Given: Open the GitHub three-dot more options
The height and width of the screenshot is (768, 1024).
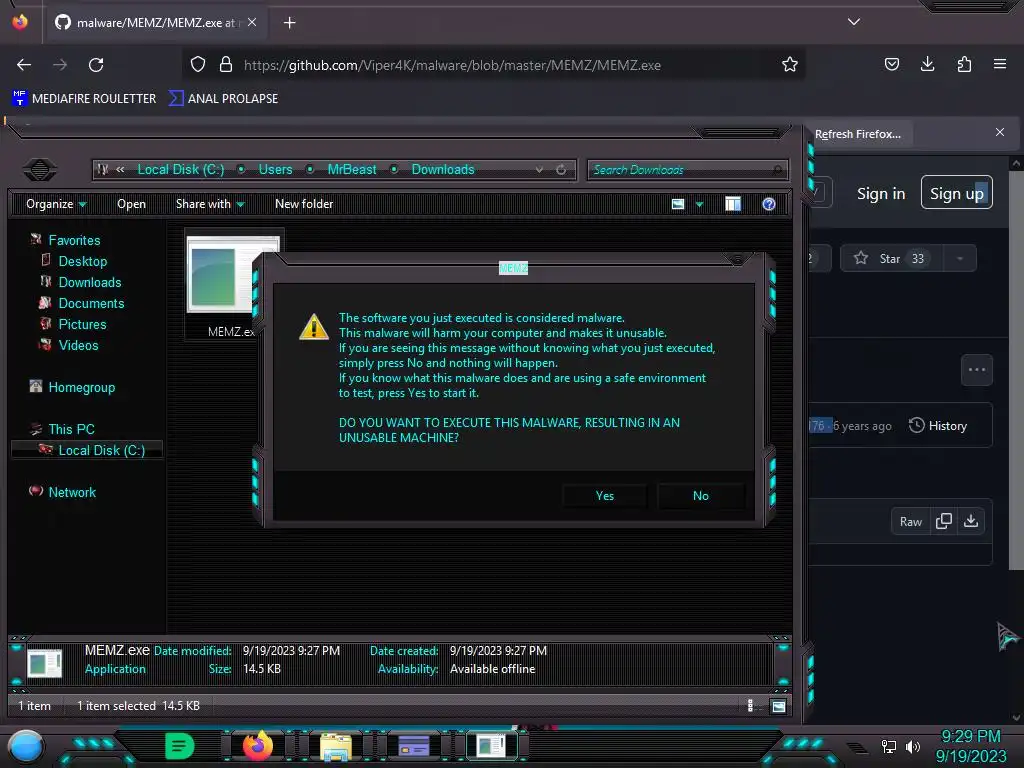Looking at the screenshot, I should pos(976,370).
